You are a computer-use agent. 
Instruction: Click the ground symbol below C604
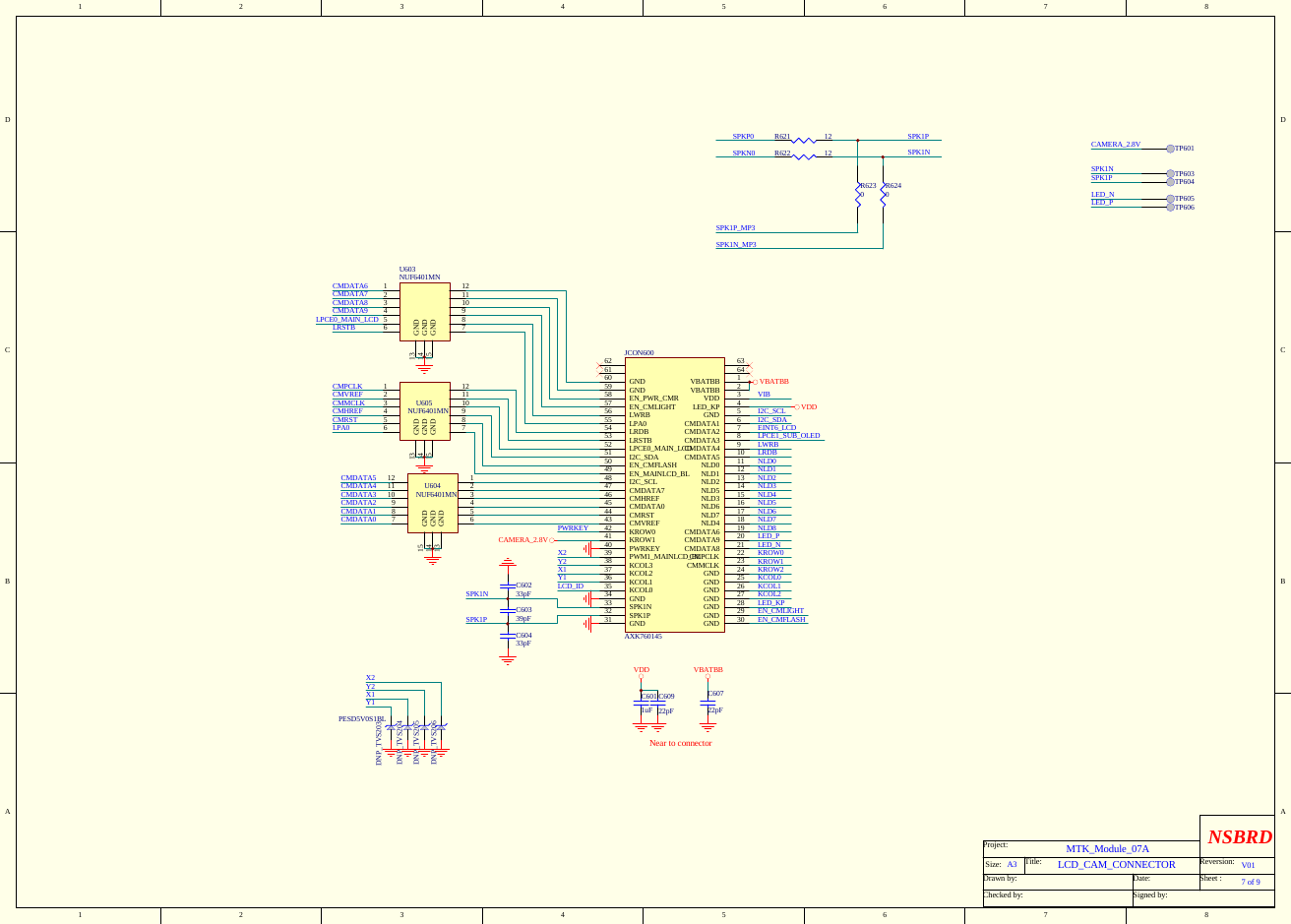click(x=508, y=659)
